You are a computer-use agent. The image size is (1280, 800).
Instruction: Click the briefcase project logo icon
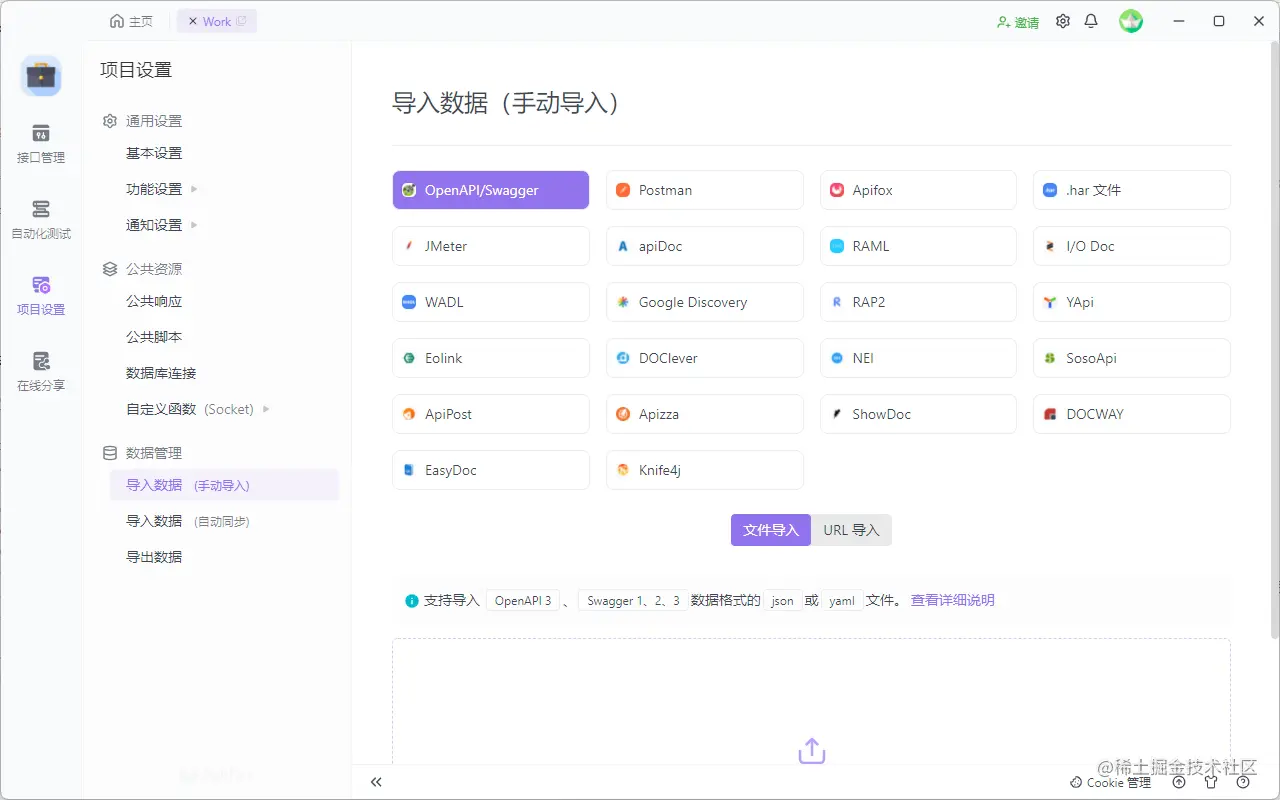[41, 76]
